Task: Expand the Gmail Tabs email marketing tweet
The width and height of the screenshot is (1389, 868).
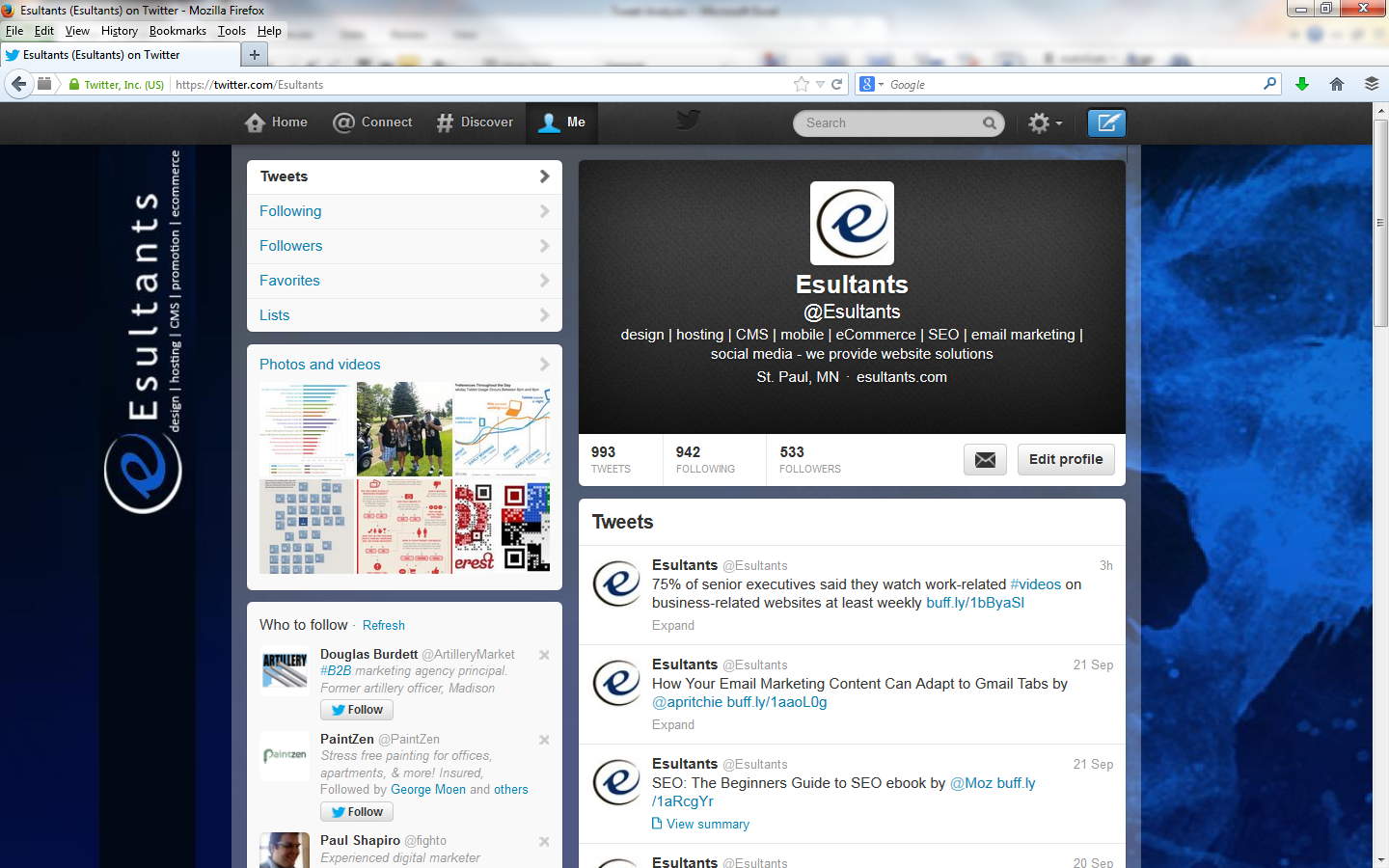Action: pyautogui.click(x=673, y=724)
